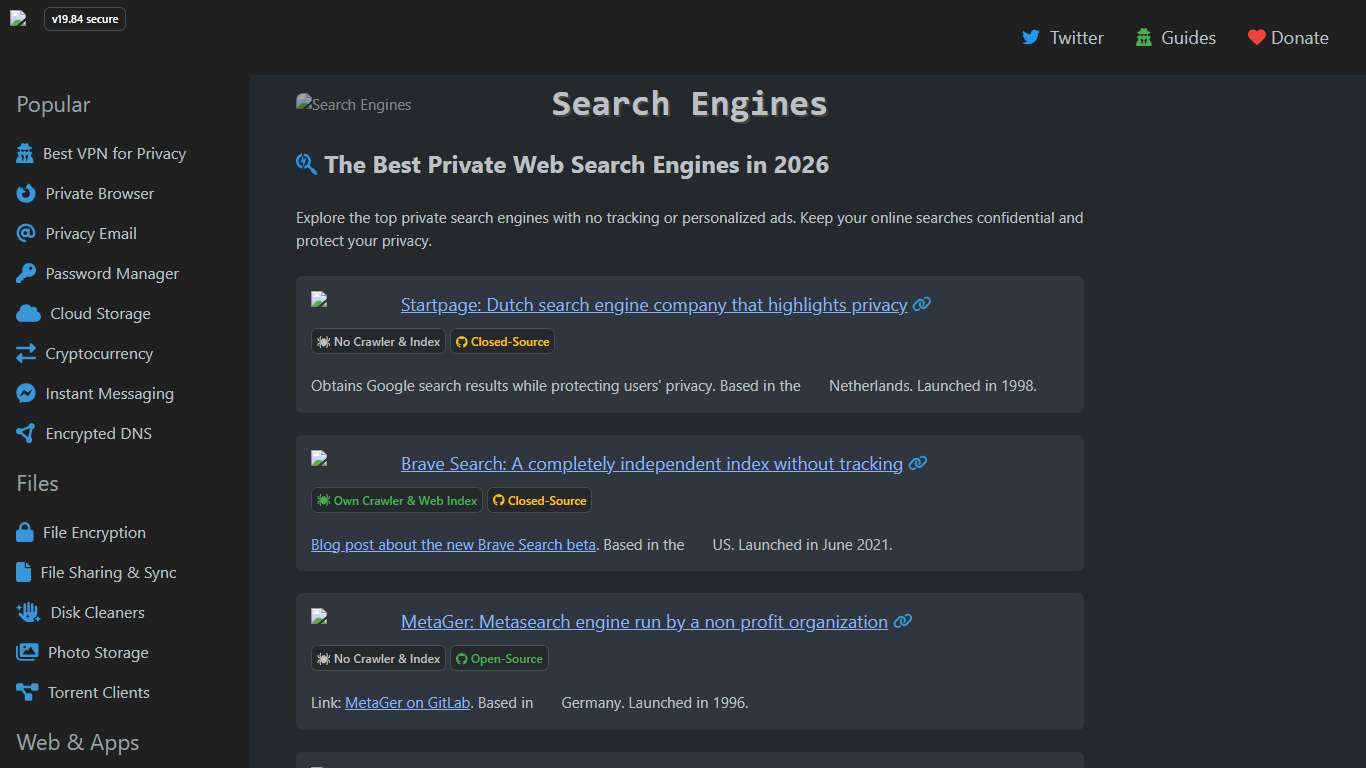Open the Cloud Storage cloud icon
Screen dimensions: 1366x768
pyautogui.click(x=26, y=313)
